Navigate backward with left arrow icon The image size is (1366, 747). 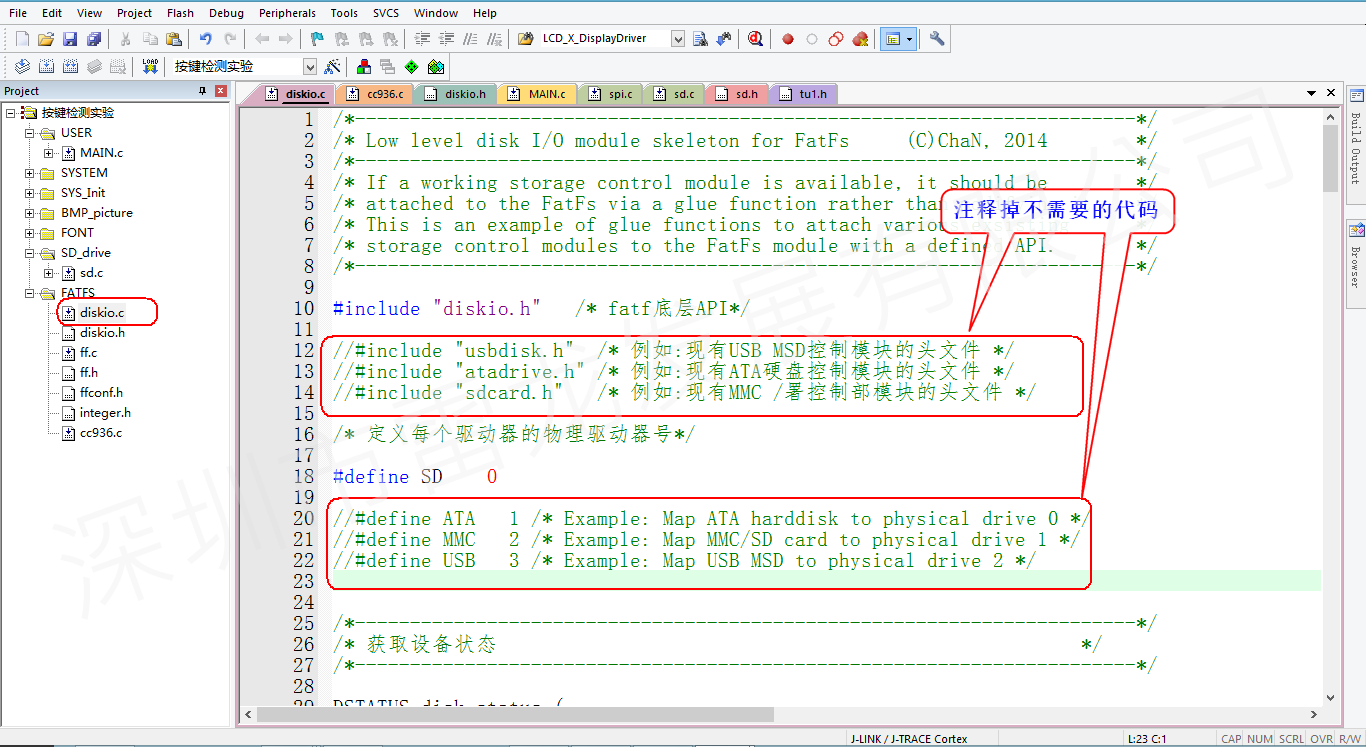coord(262,39)
